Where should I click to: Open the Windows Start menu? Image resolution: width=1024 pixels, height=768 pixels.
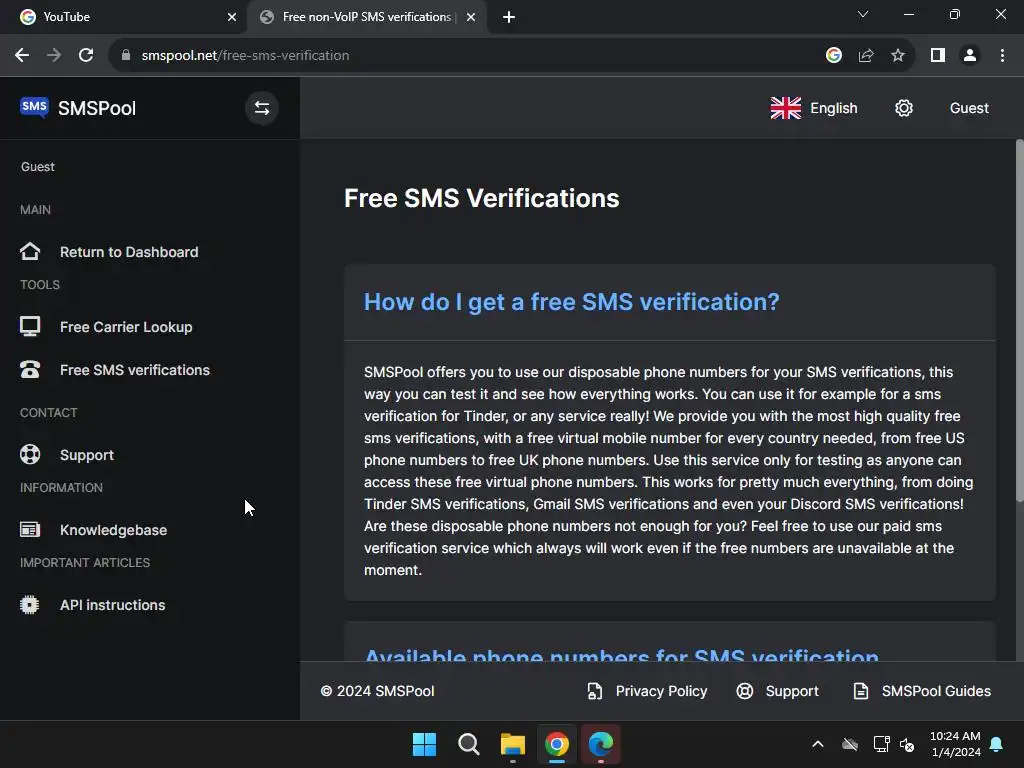pyautogui.click(x=424, y=744)
